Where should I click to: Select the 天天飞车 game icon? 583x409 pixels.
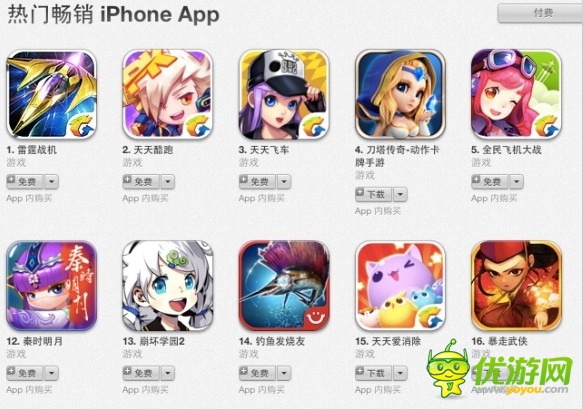(284, 94)
